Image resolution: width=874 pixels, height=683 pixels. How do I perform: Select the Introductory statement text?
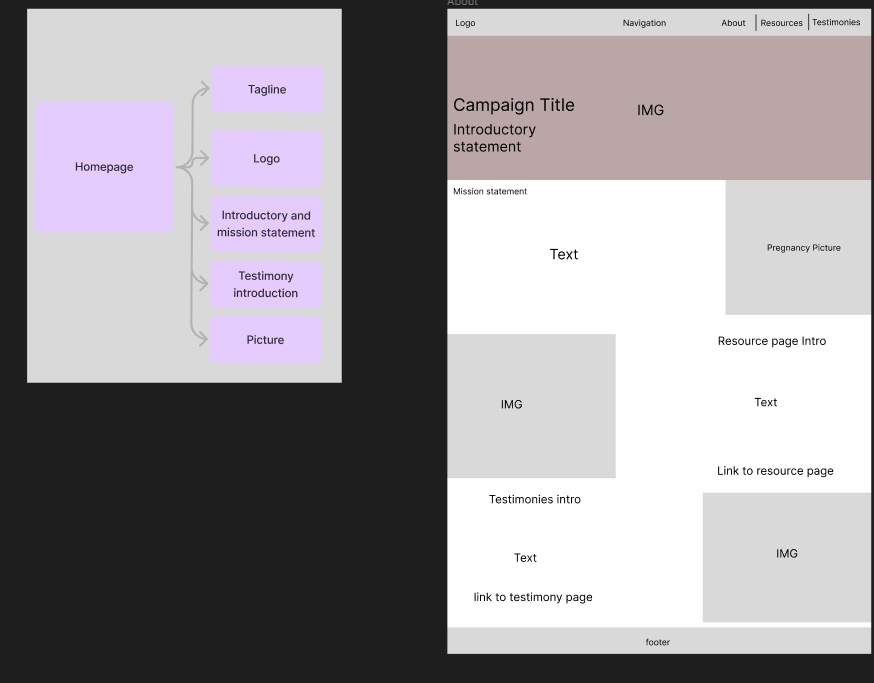(494, 138)
